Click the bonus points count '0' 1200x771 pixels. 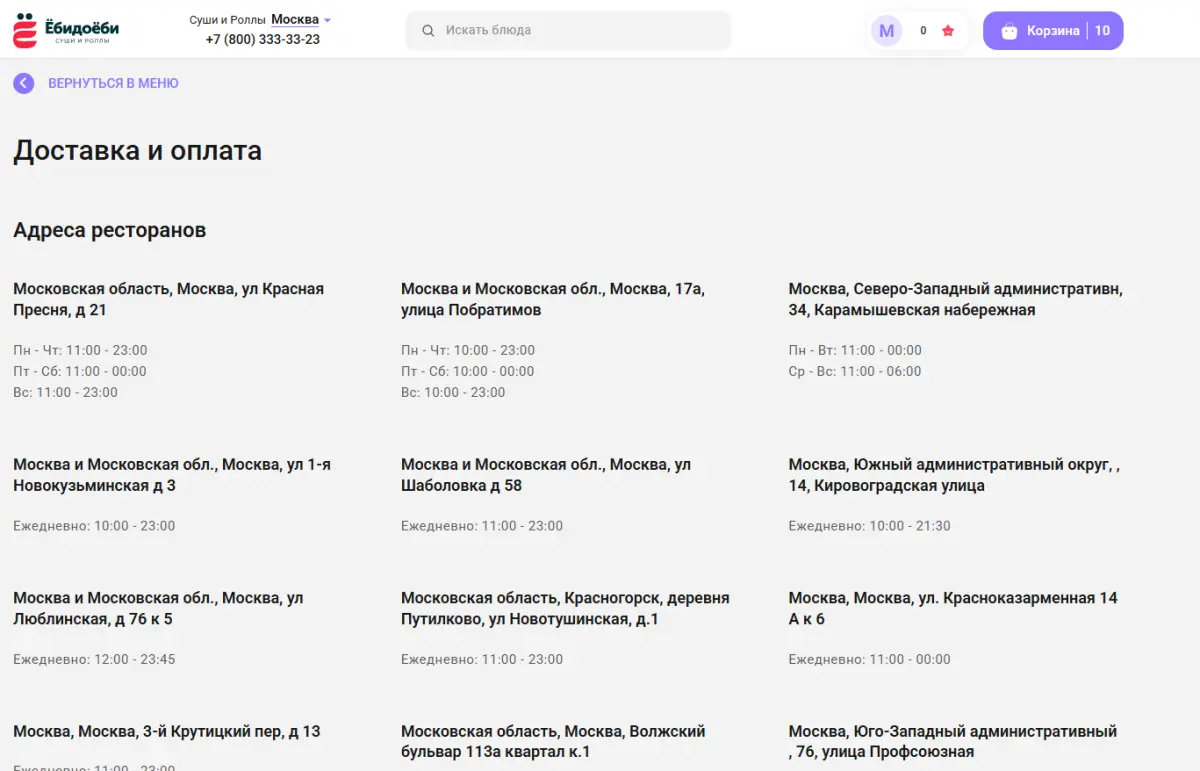coord(923,31)
